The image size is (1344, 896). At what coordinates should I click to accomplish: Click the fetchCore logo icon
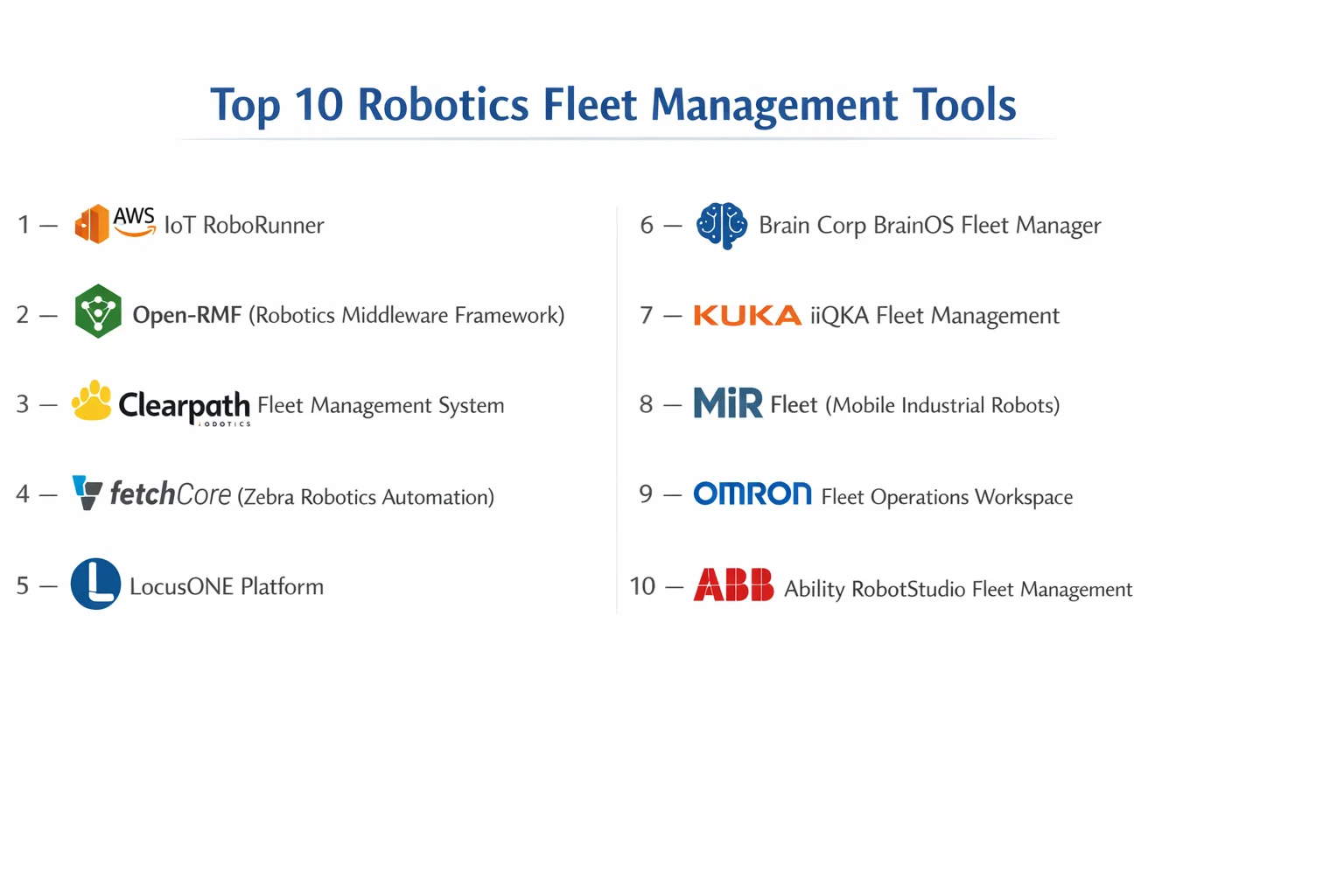coord(87,493)
